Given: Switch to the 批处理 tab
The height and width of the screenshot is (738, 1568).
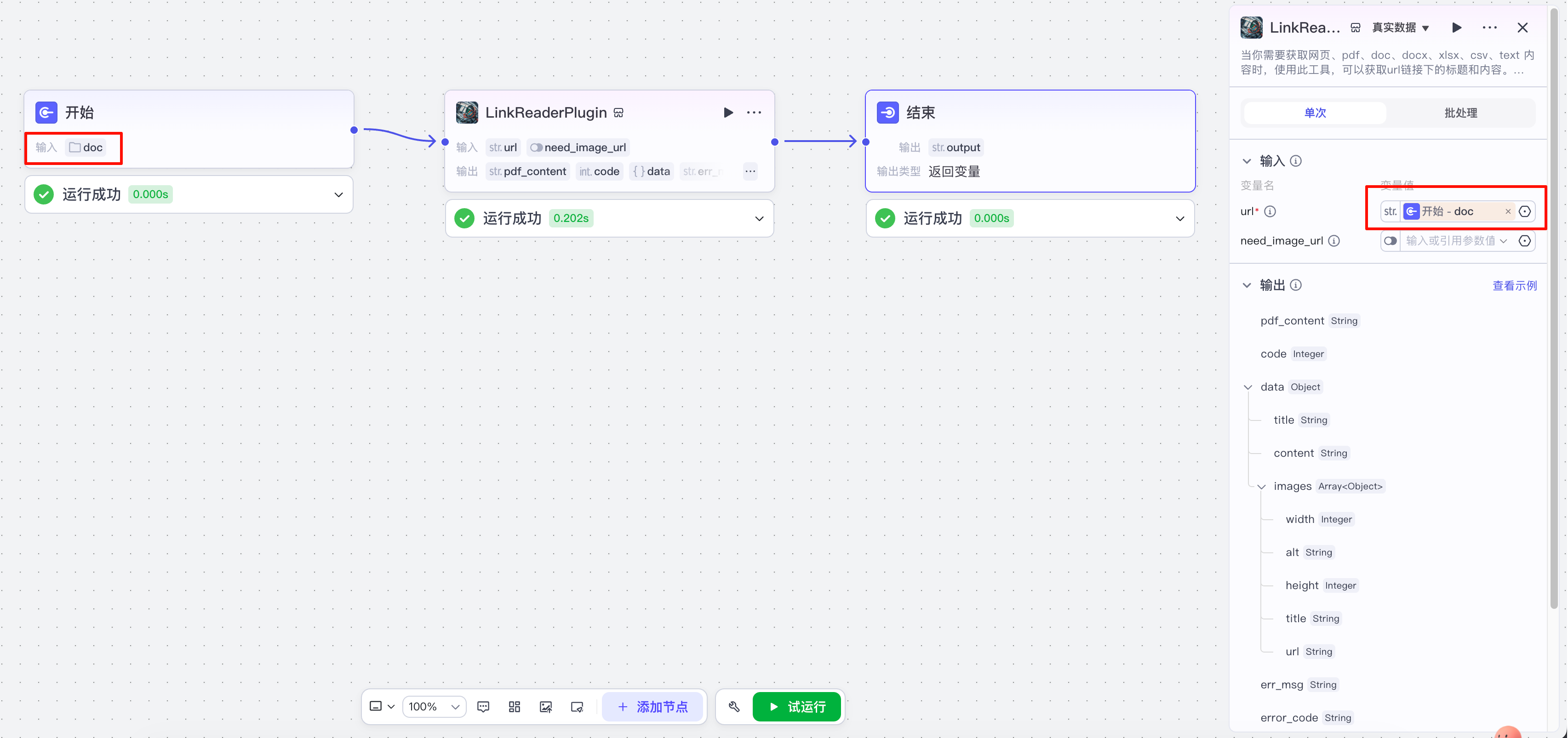Looking at the screenshot, I should (1460, 113).
